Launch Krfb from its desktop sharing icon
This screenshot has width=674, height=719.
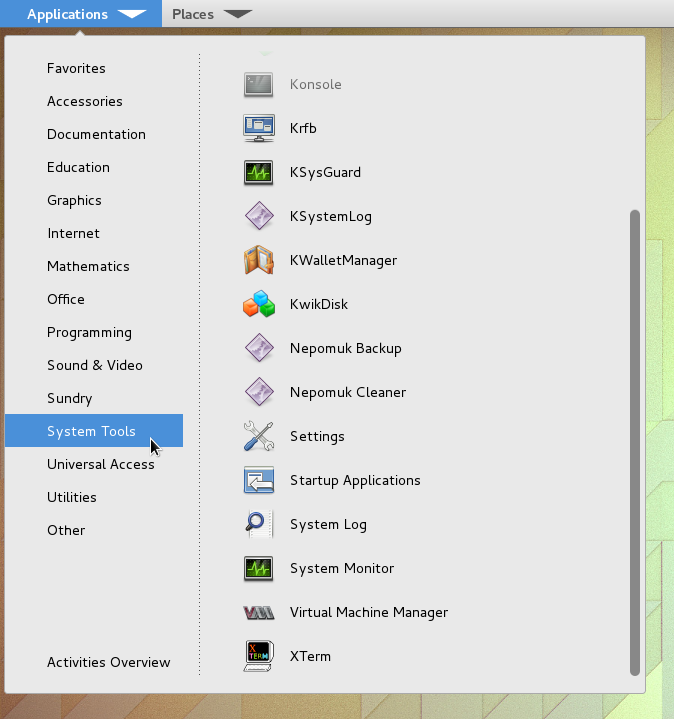[x=258, y=128]
